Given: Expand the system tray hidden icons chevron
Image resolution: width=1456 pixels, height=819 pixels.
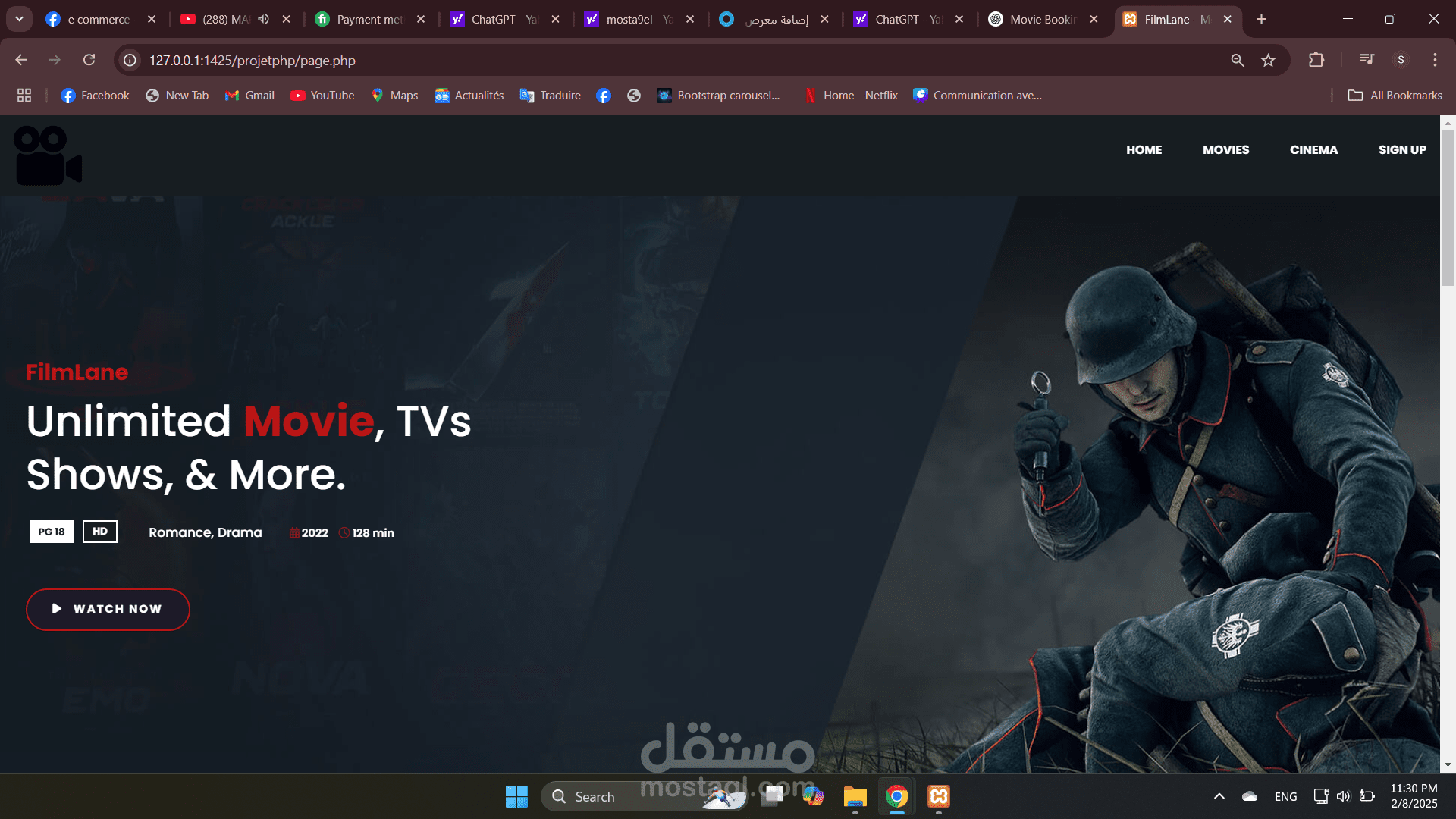Looking at the screenshot, I should [1219, 796].
